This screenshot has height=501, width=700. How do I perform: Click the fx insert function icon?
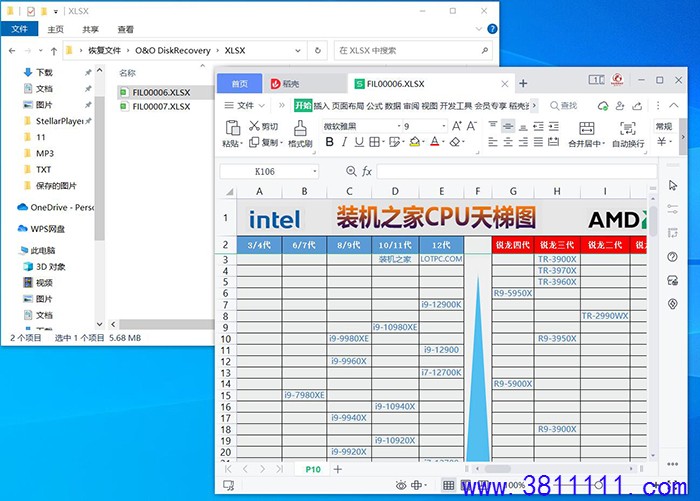(367, 171)
